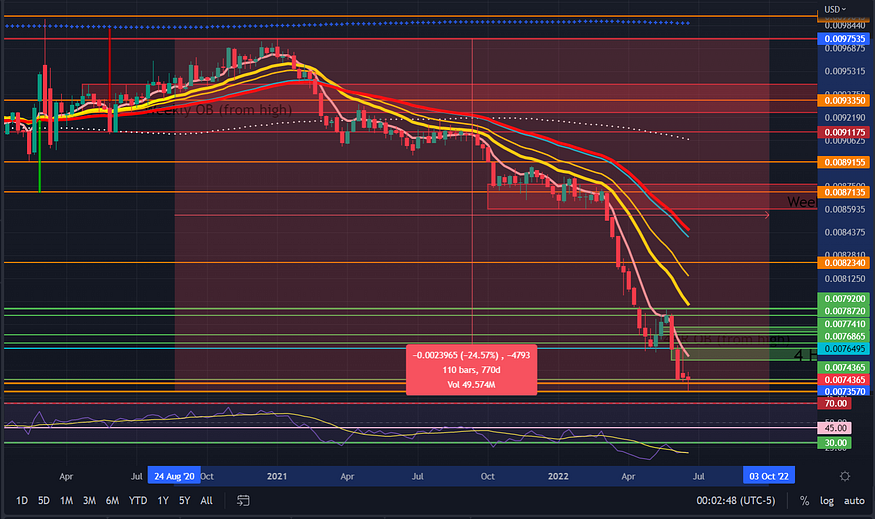Click the 0.0097535 blue price label
Viewport: 875px width, 519px height.
843,39
